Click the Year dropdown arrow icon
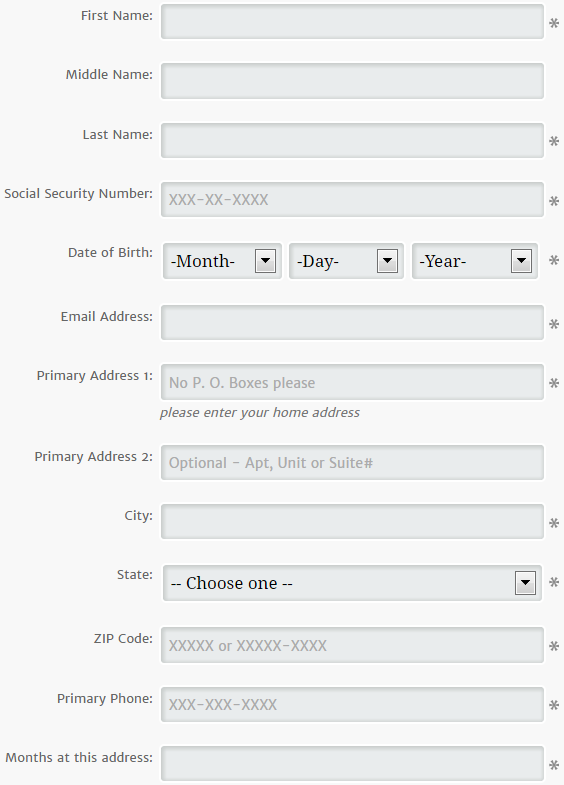Viewport: 564px width, 785px height. pyautogui.click(x=521, y=261)
